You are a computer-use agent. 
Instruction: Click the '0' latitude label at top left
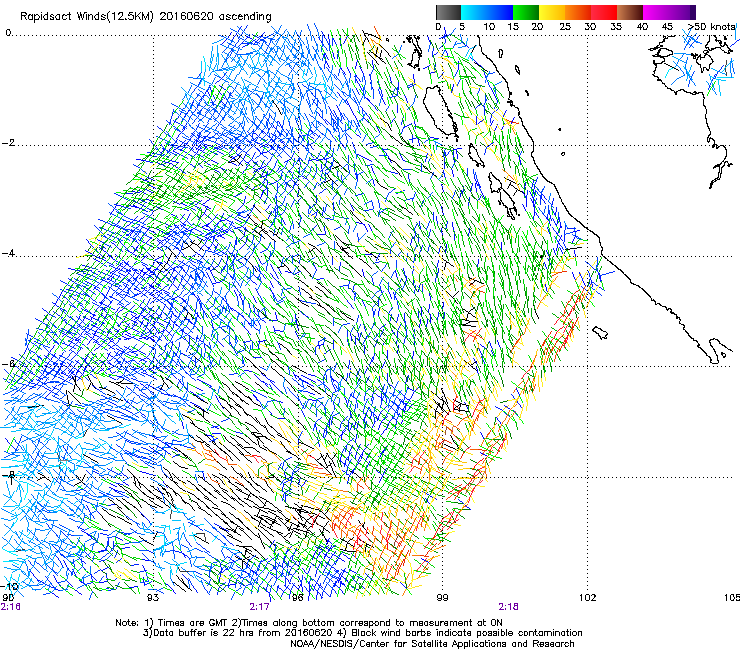click(x=8, y=33)
